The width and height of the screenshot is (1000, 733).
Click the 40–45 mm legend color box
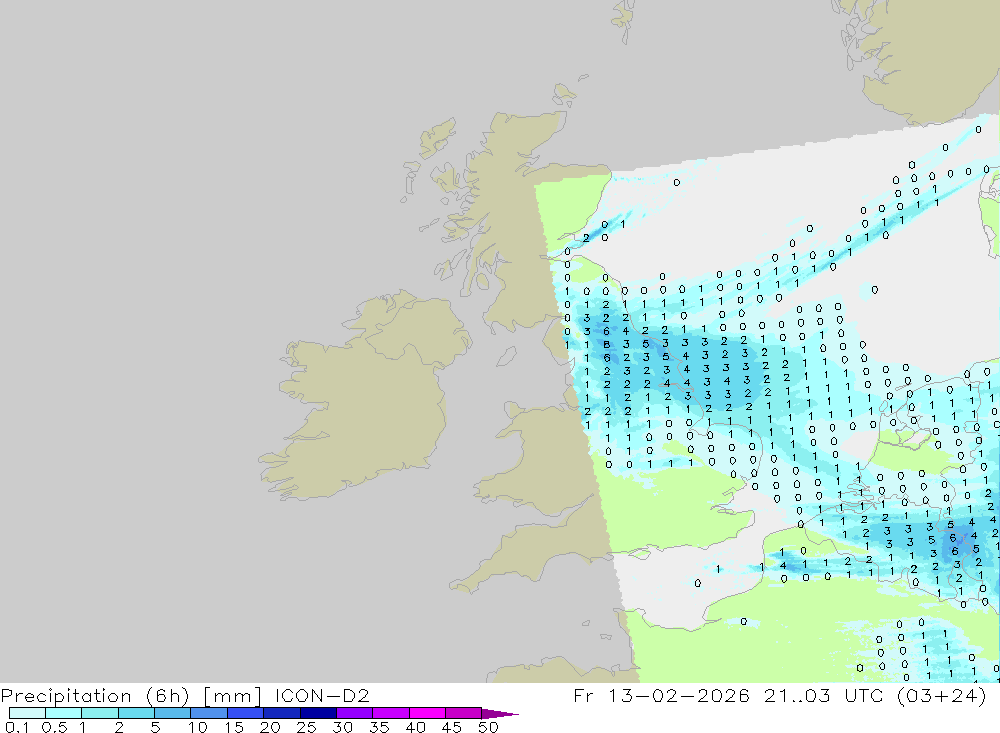click(x=427, y=713)
